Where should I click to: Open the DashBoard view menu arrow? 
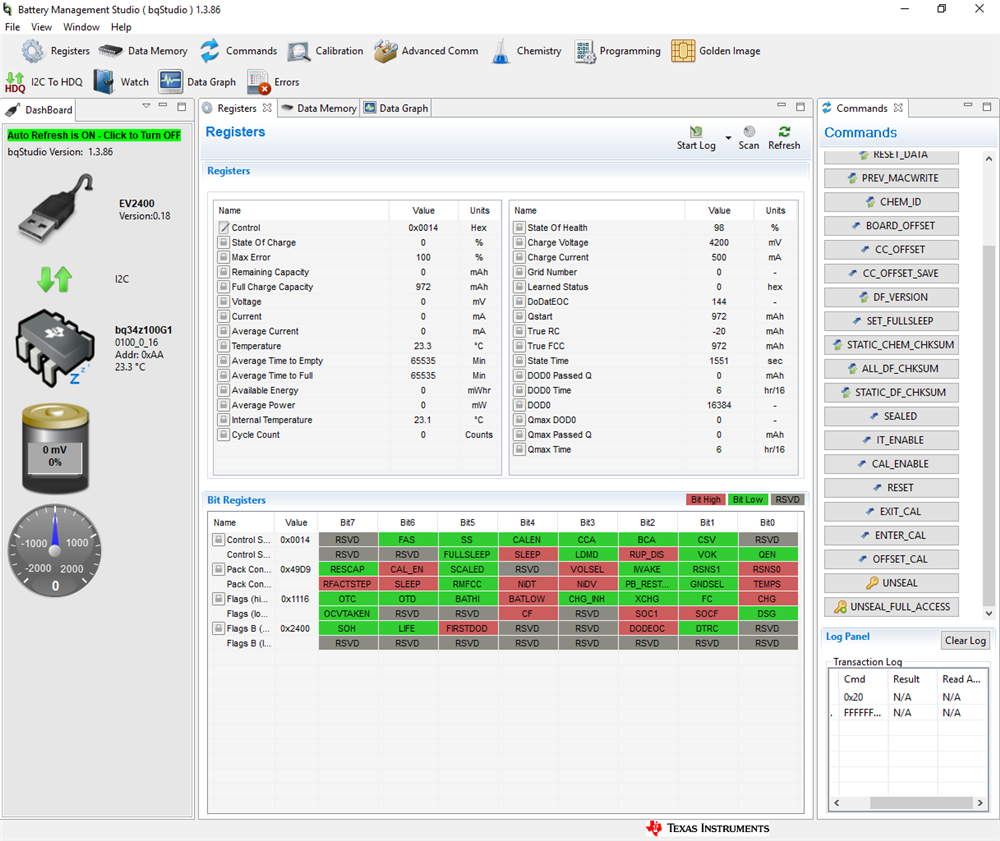[x=146, y=106]
